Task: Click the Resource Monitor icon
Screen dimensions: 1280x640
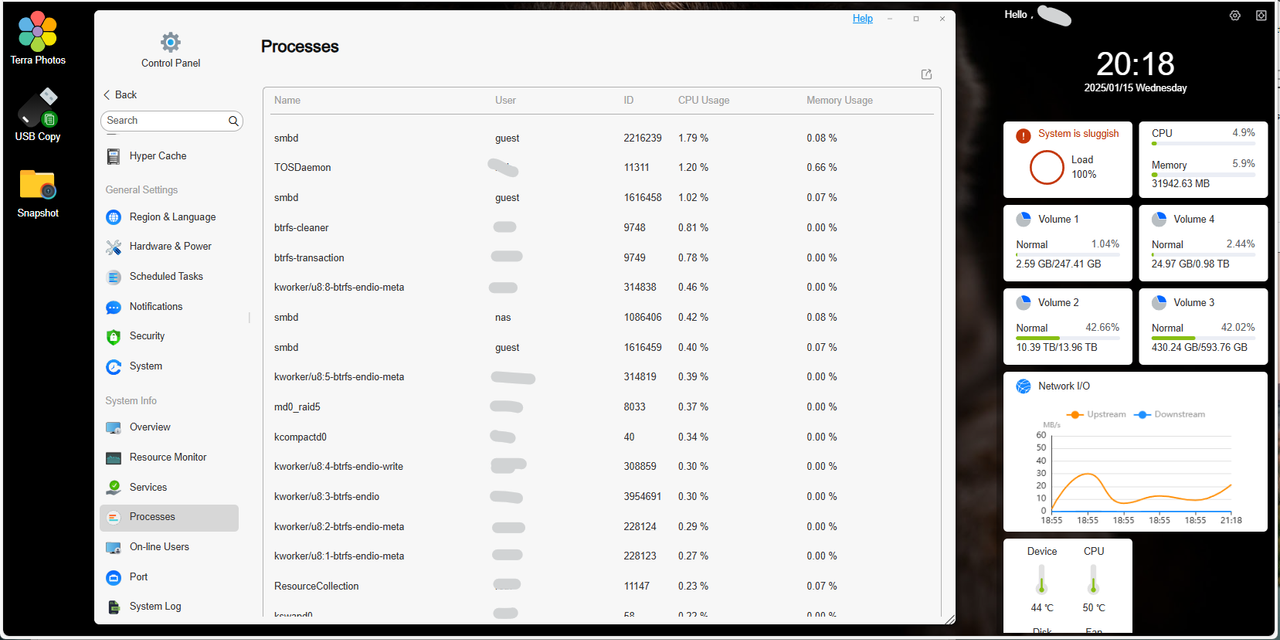Action: (x=113, y=457)
